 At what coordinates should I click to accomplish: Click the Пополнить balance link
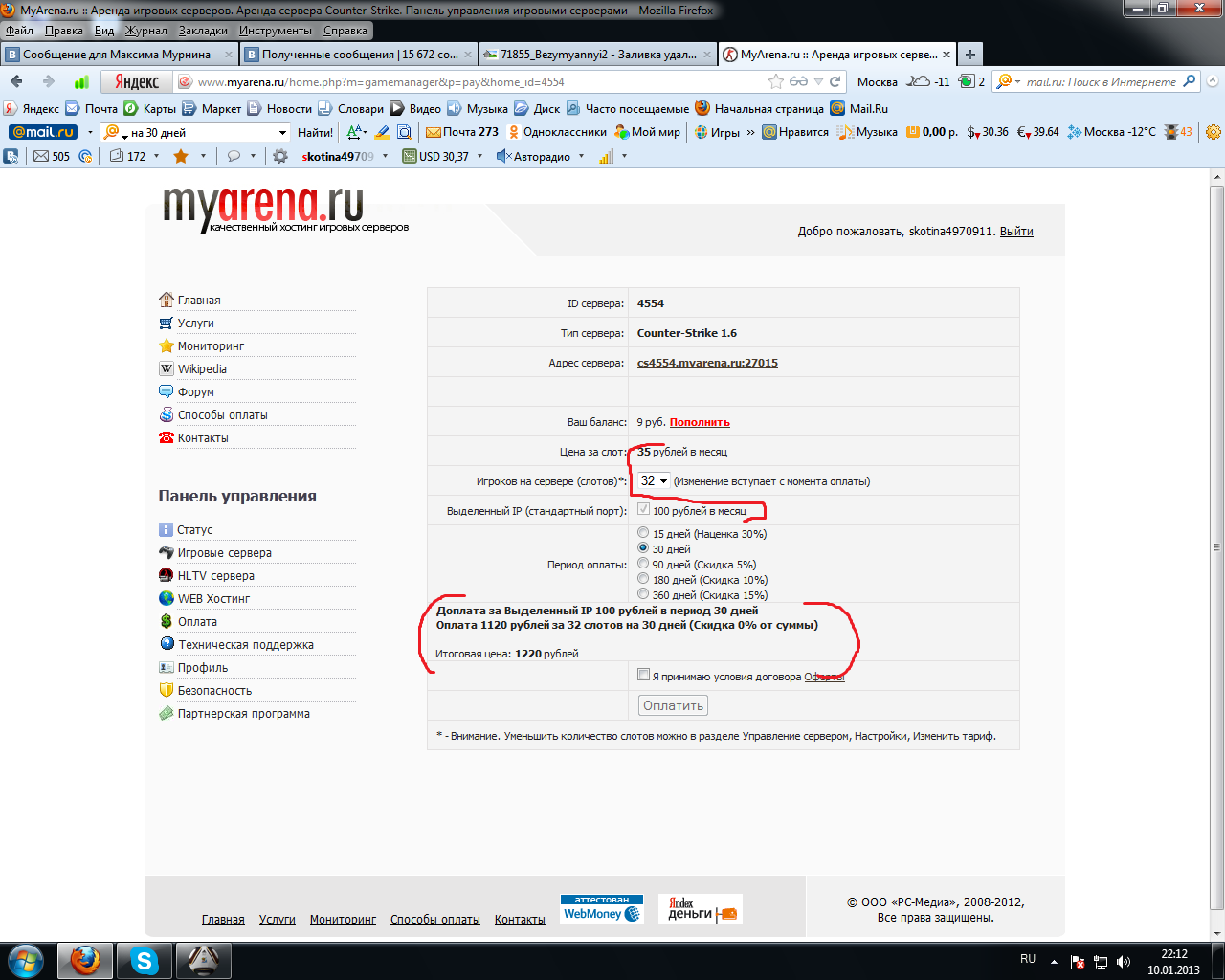[x=700, y=422]
